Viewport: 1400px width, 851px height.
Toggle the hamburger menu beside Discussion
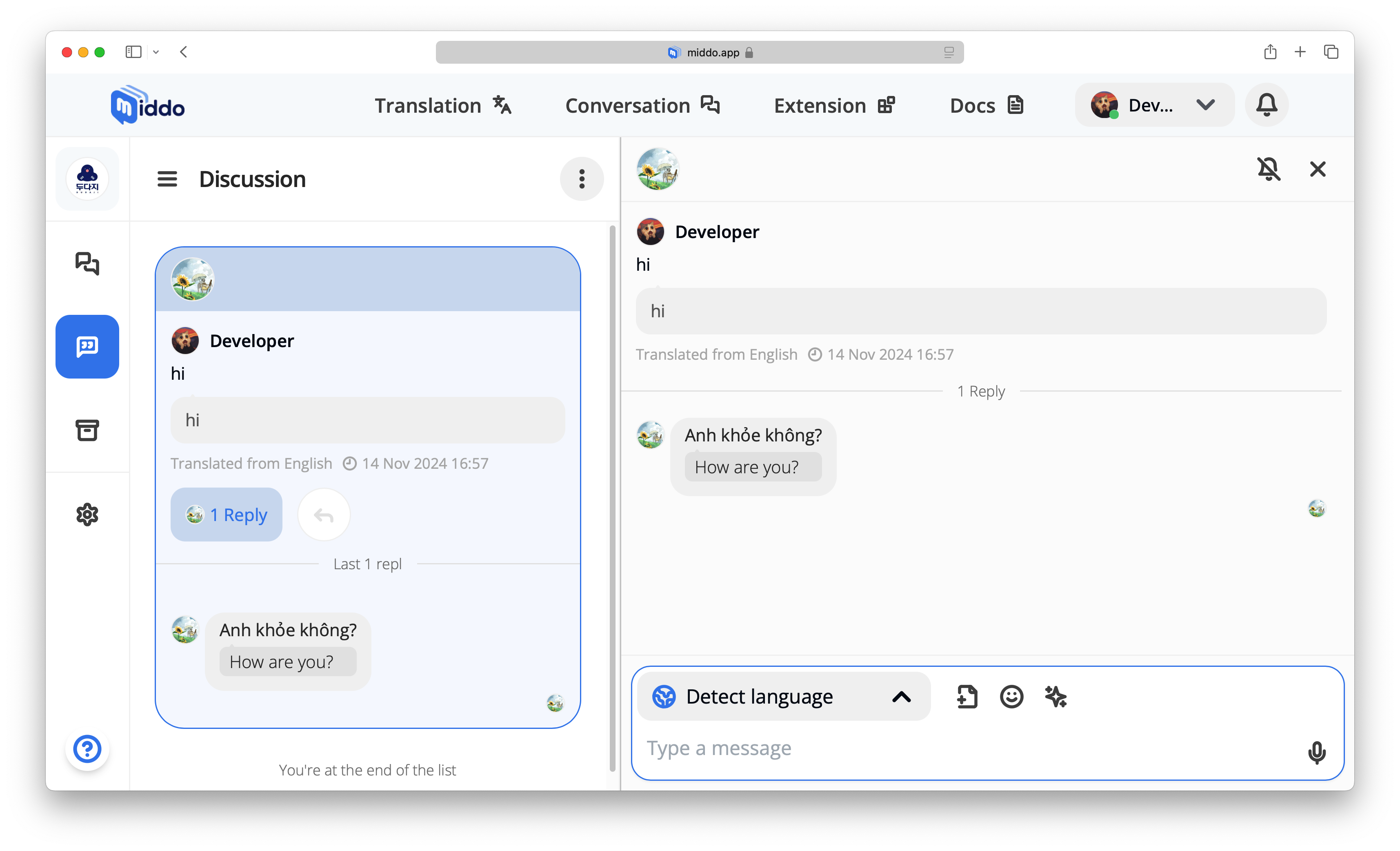(x=167, y=179)
